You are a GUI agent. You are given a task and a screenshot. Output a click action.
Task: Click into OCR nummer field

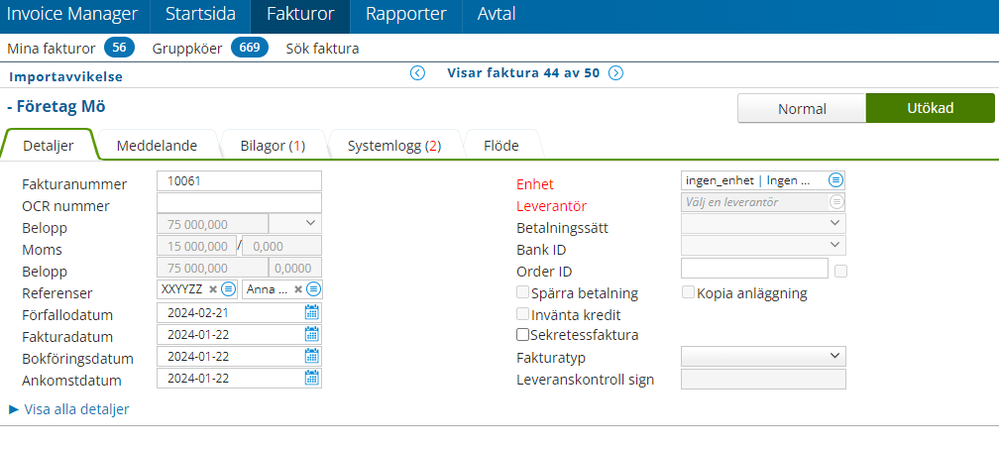pos(239,203)
